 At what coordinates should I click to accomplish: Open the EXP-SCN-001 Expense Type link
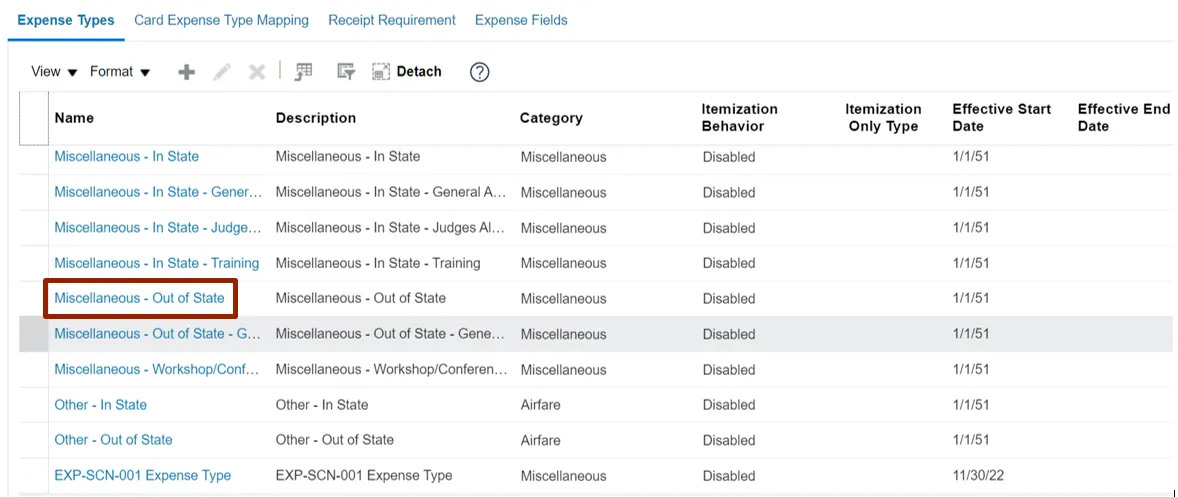[x=143, y=476]
